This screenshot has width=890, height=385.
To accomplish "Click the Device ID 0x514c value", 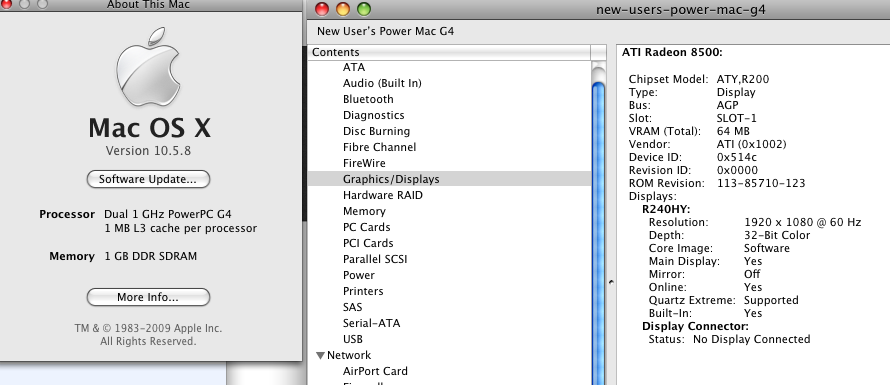I will tap(736, 157).
